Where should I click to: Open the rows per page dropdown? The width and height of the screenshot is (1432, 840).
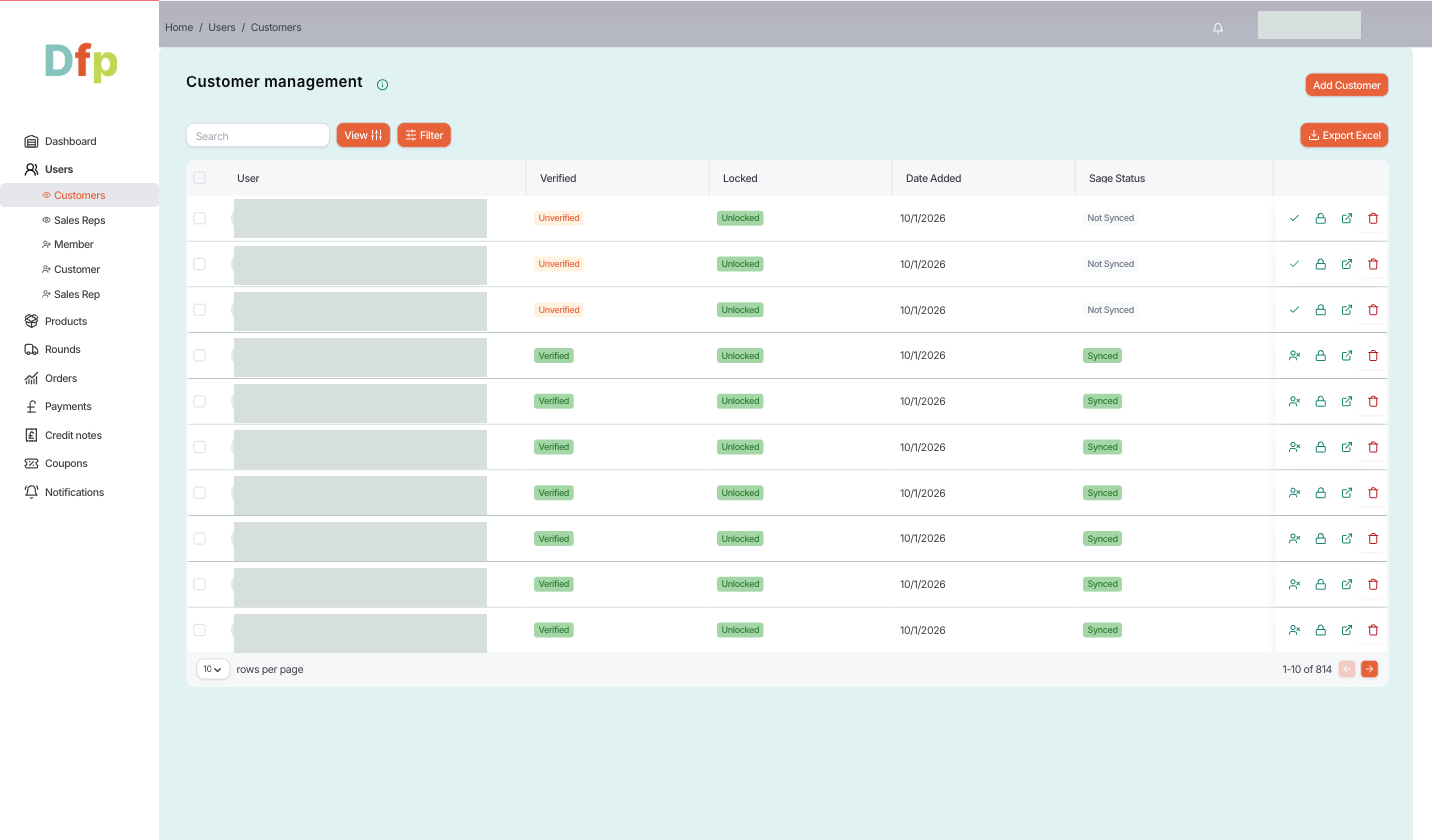[x=213, y=669]
